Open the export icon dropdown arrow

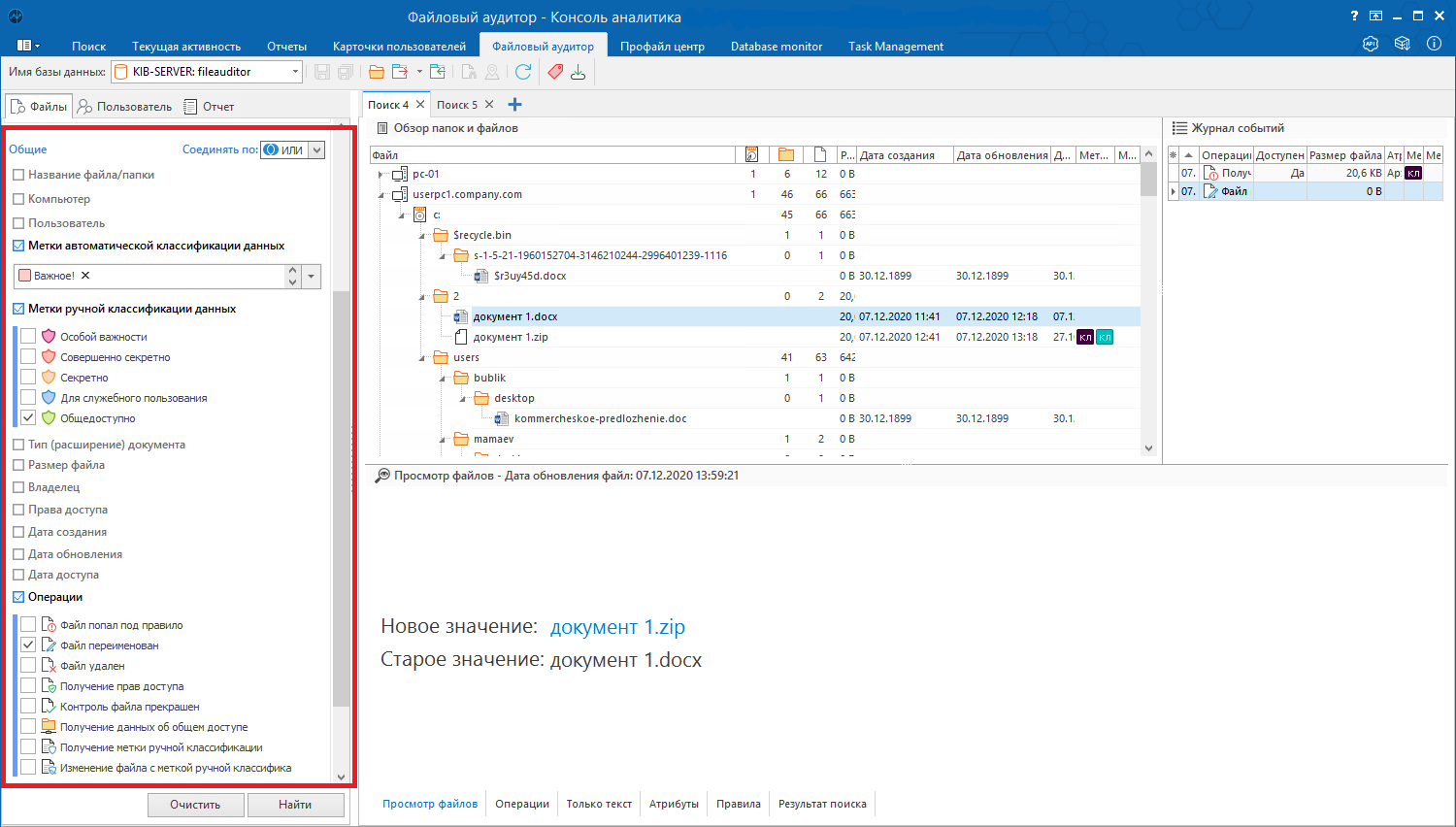[419, 72]
